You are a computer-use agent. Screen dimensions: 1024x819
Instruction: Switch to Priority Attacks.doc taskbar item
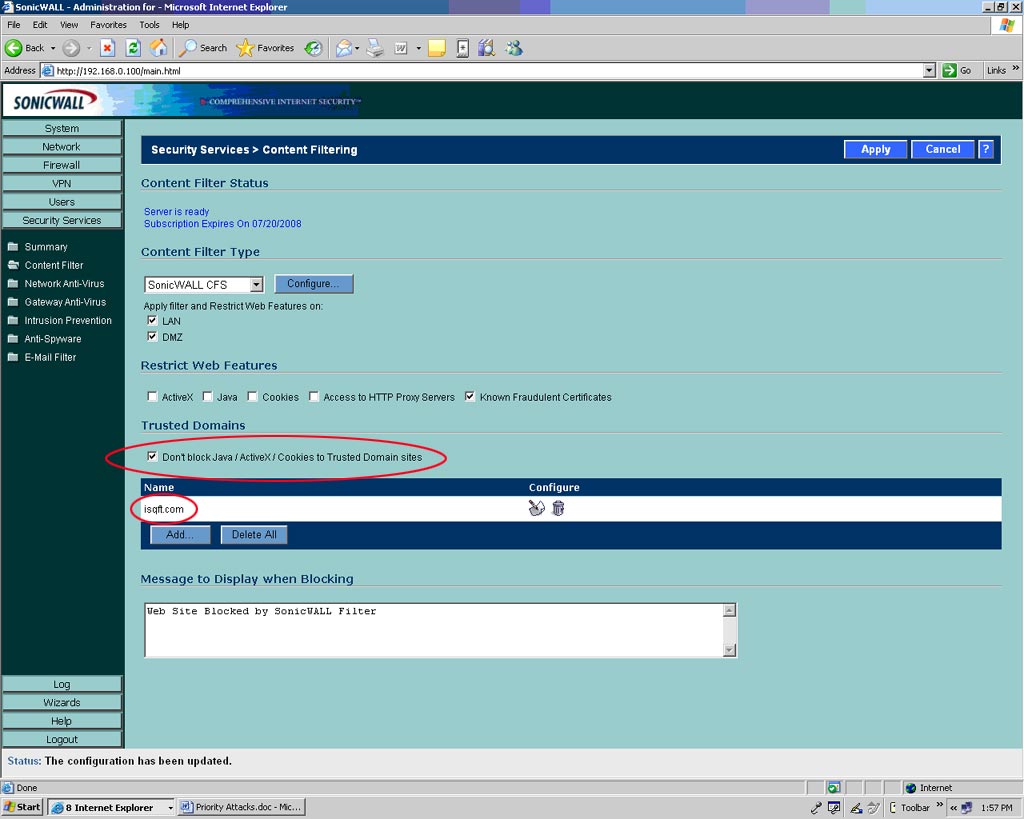(242, 807)
